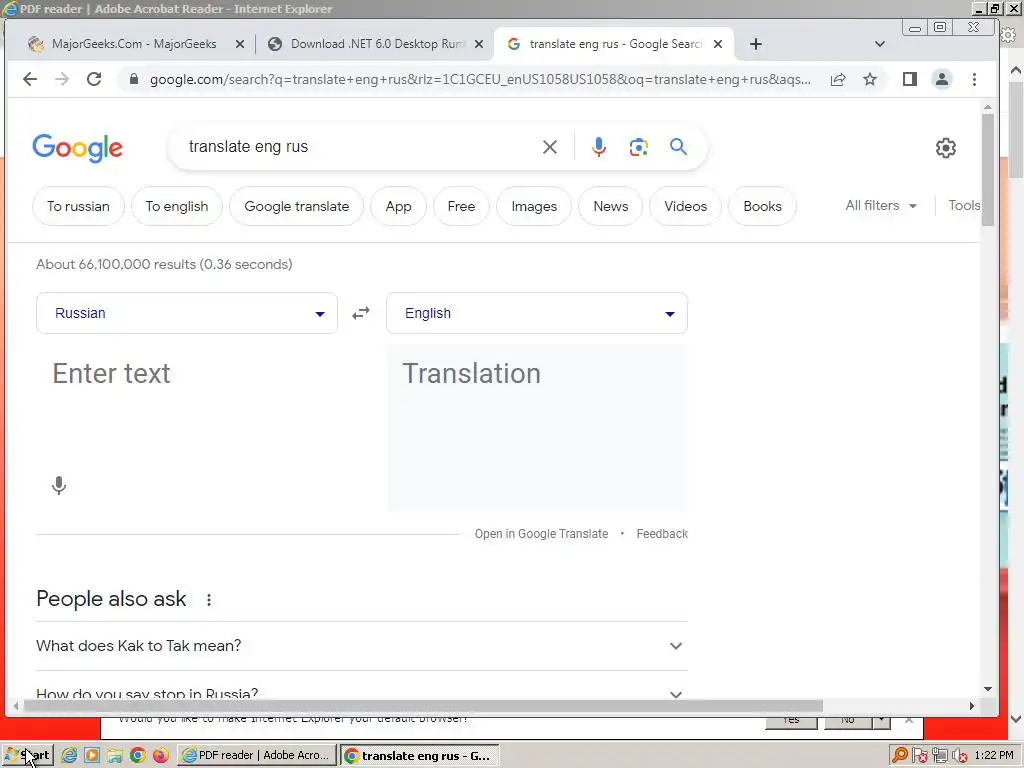Click the system tray volume icon
The height and width of the screenshot is (768, 1024).
pos(959,756)
